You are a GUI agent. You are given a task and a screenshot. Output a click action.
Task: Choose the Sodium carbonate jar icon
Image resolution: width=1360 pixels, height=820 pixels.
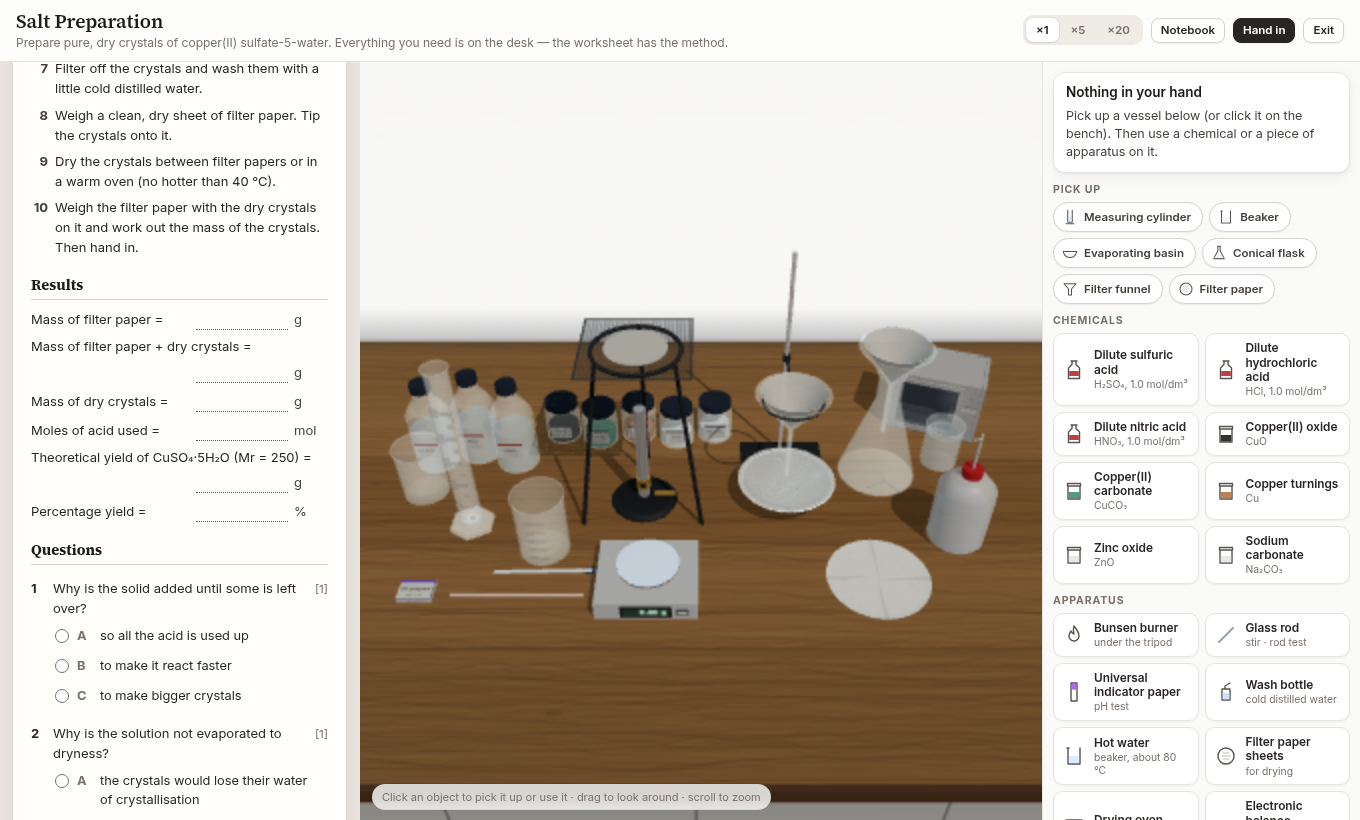(1226, 555)
